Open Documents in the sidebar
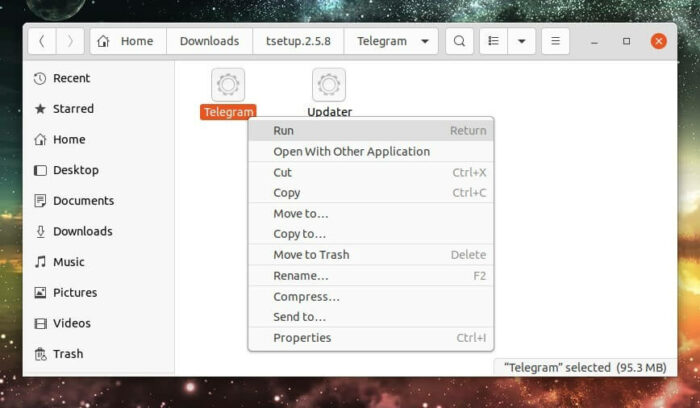Viewport: 700px width, 408px height. 98,201
